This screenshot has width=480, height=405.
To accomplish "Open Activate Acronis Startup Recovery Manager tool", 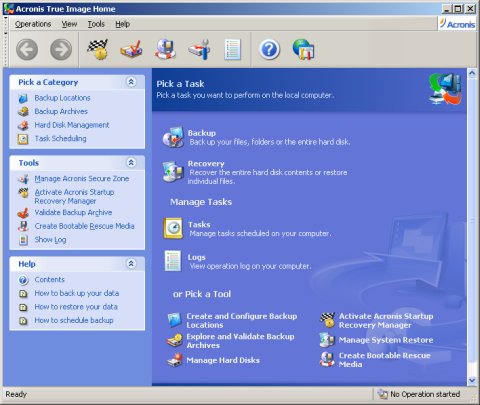I will [386, 320].
